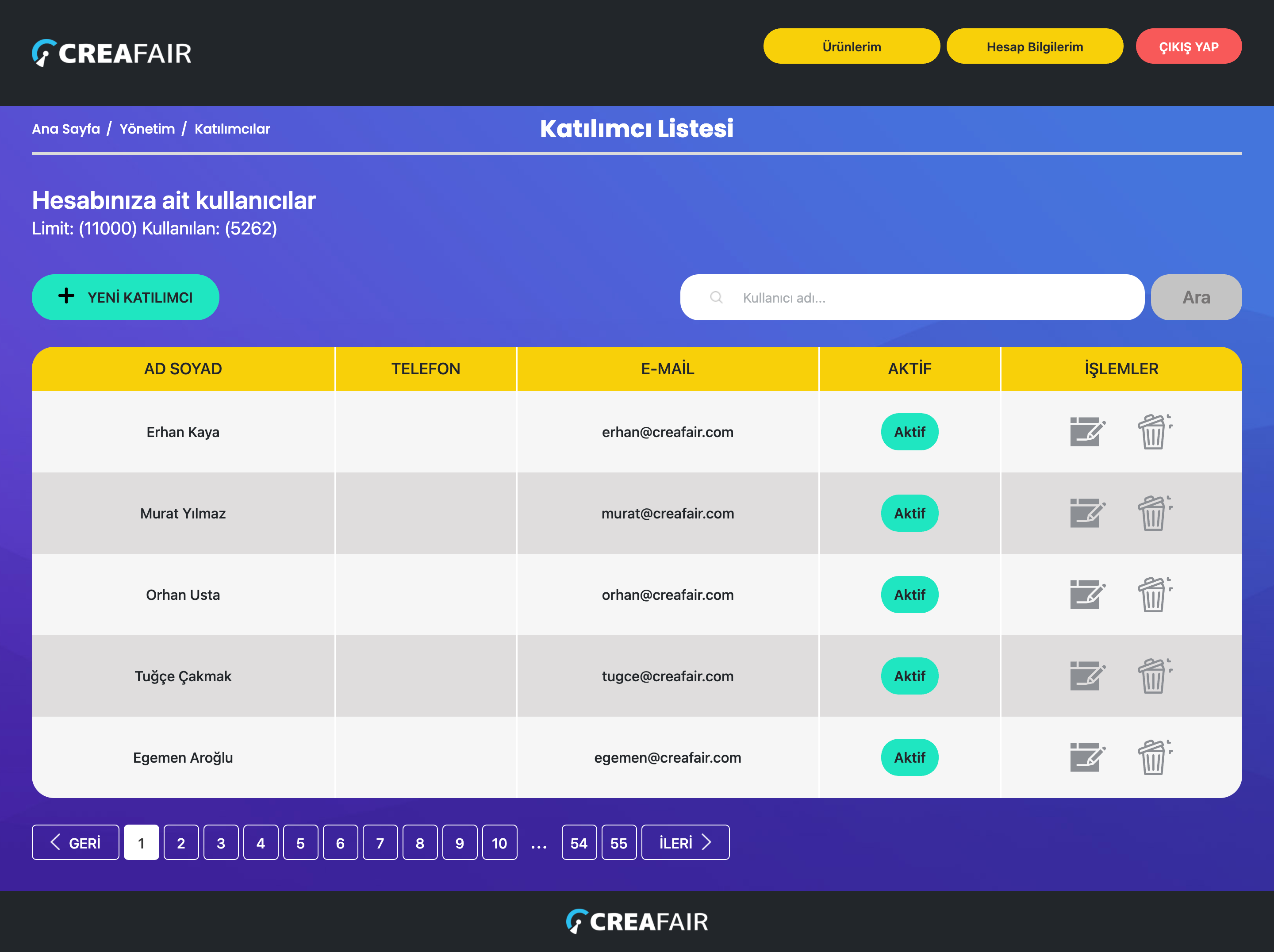Click the AD SOYAD column header
The image size is (1274, 952).
(183, 369)
